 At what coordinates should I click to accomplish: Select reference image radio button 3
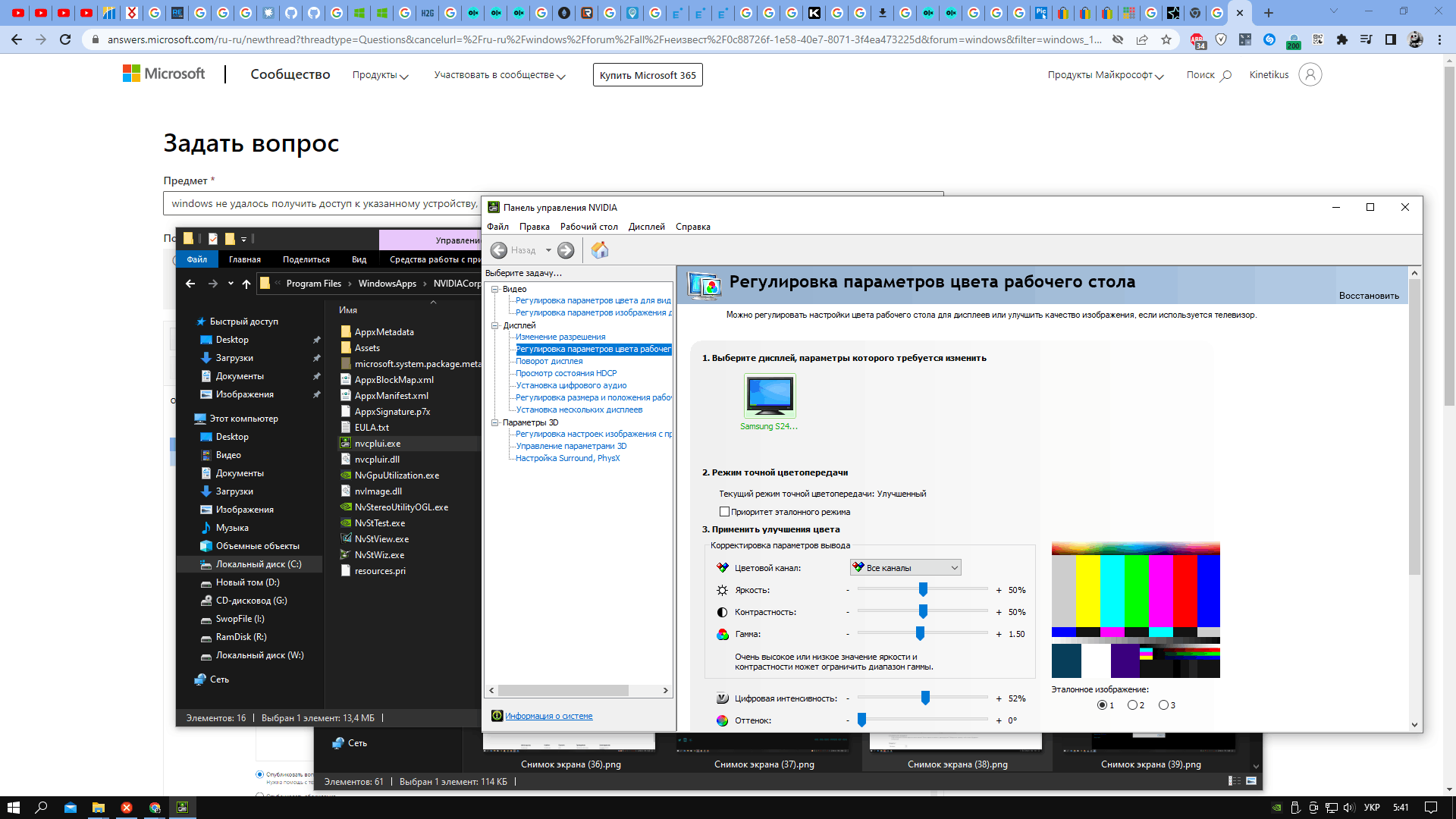pos(1163,705)
